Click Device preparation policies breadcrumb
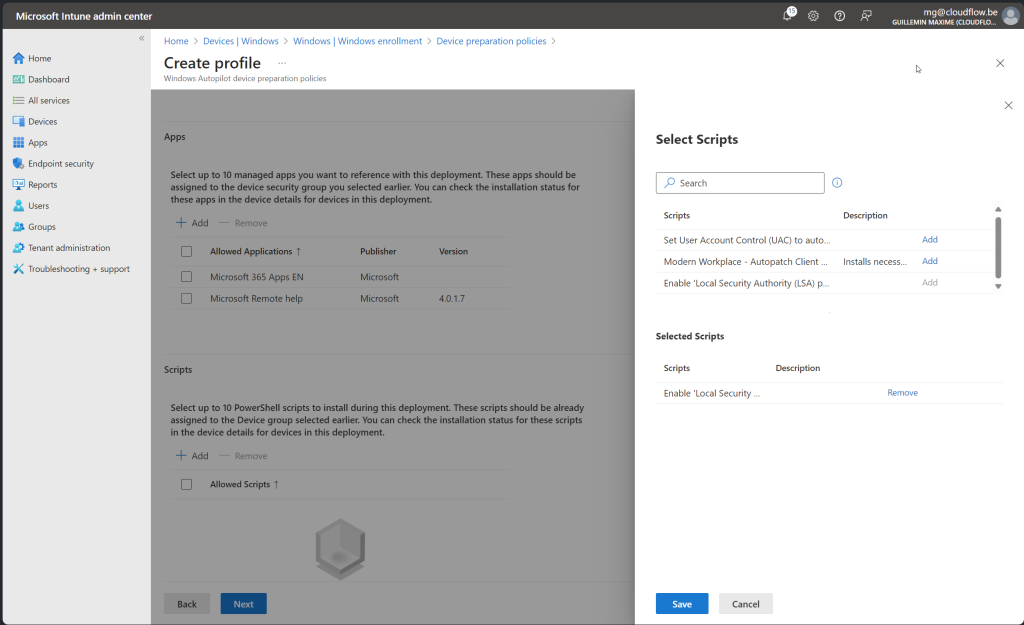This screenshot has height=625, width=1024. pos(491,40)
